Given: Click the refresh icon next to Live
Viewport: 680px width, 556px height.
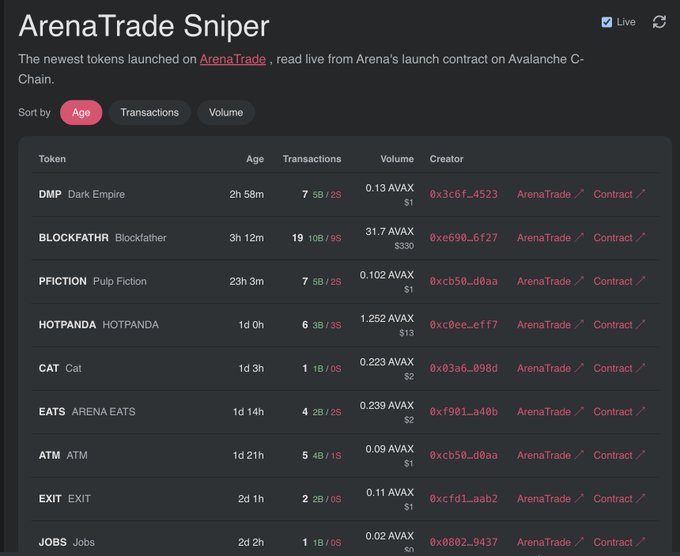Looking at the screenshot, I should click(x=659, y=22).
